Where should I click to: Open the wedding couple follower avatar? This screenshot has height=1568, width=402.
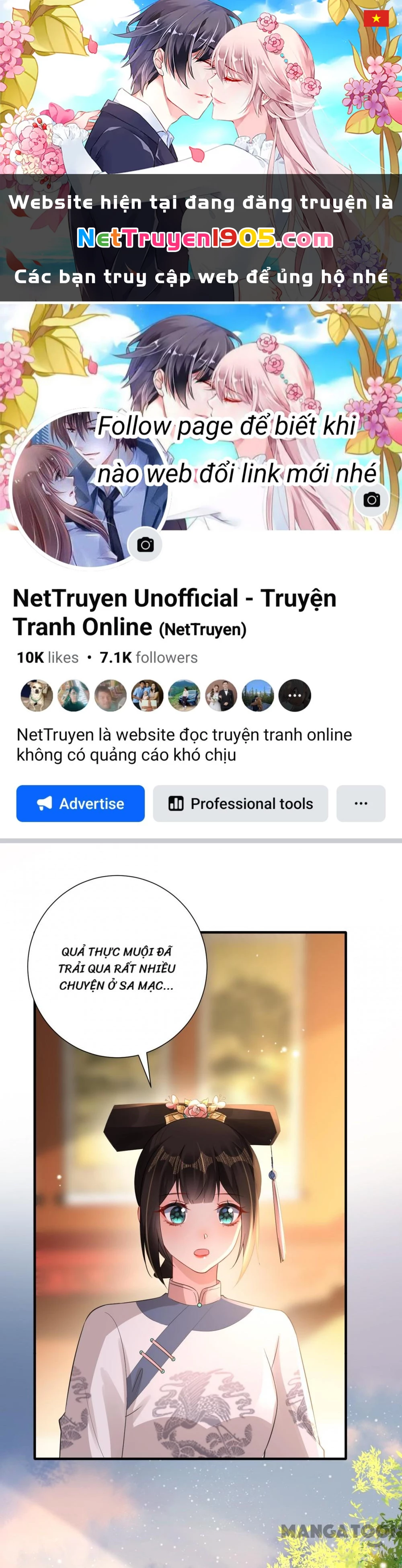click(x=221, y=695)
